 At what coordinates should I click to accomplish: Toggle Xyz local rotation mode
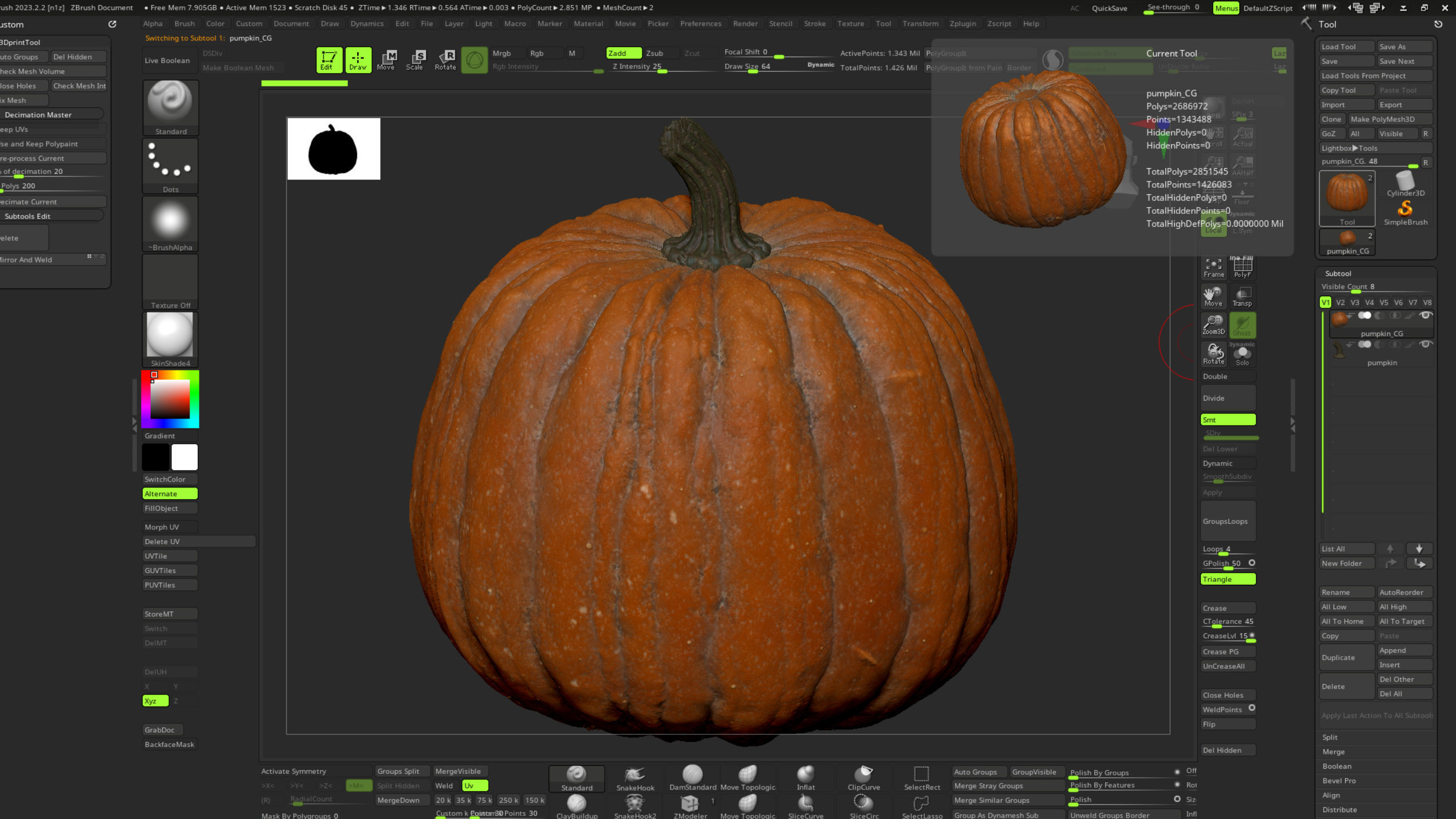[x=155, y=701]
